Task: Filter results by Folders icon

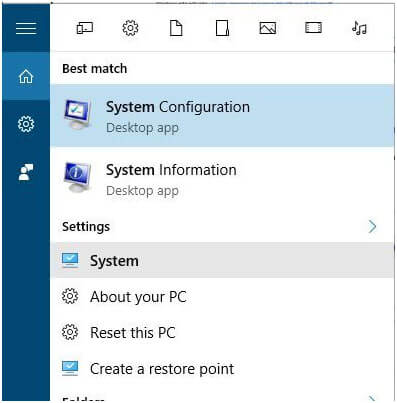Action: coord(222,28)
